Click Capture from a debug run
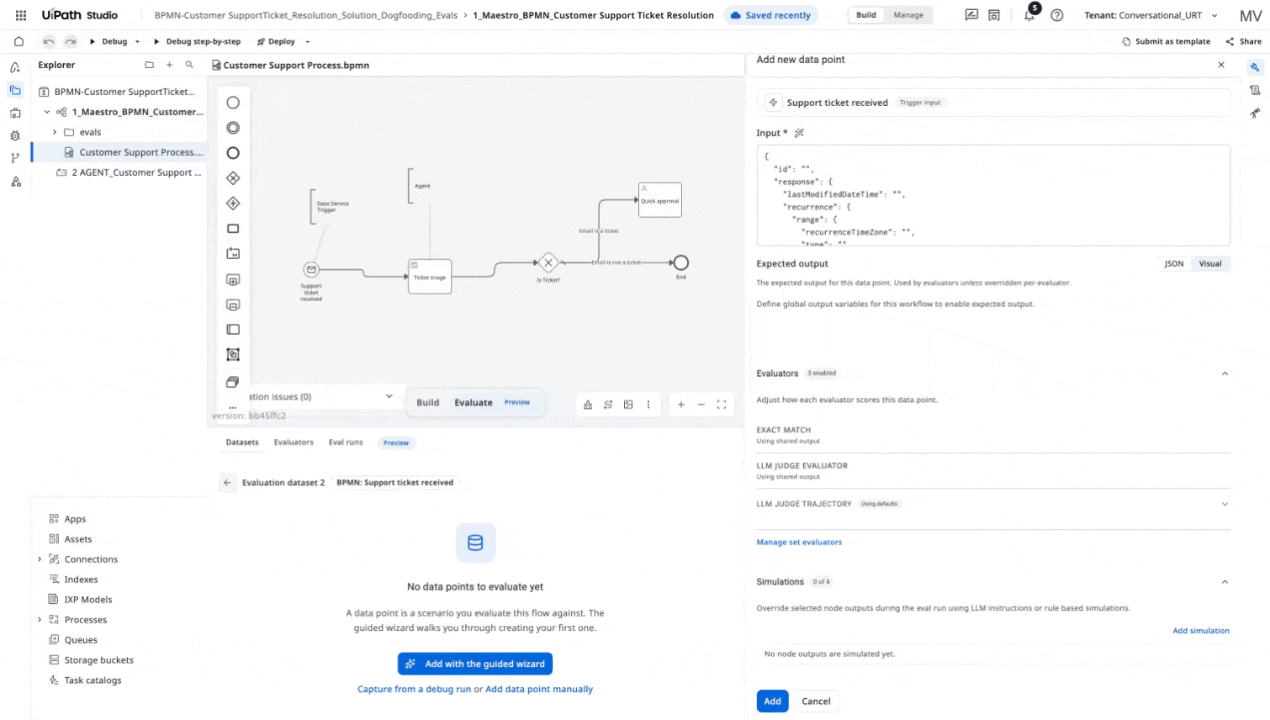This screenshot has height=720, width=1270. [x=414, y=689]
